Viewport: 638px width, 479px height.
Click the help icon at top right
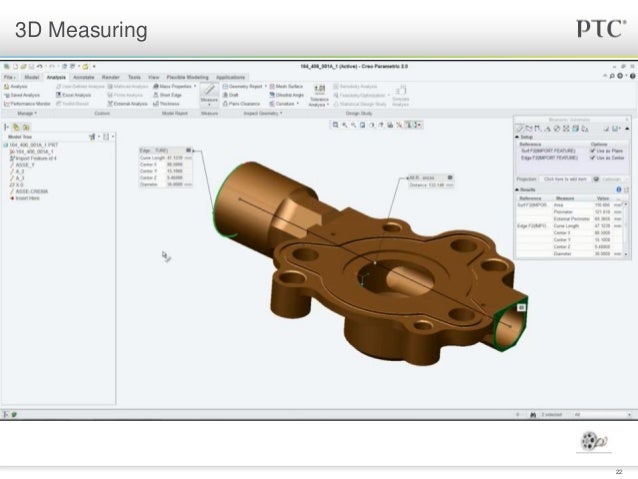point(633,76)
